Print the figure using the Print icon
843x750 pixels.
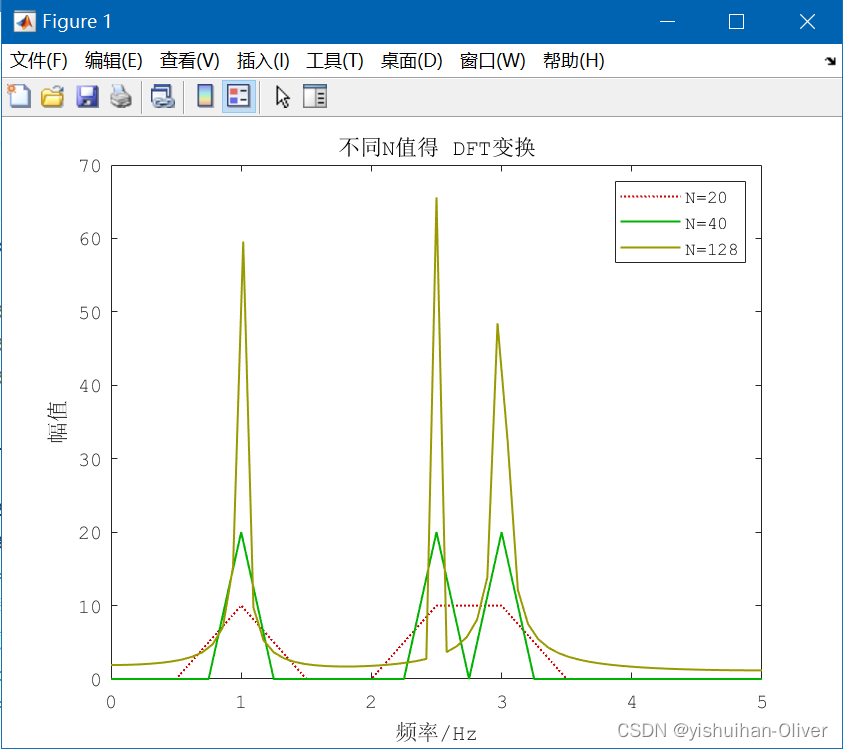(119, 96)
